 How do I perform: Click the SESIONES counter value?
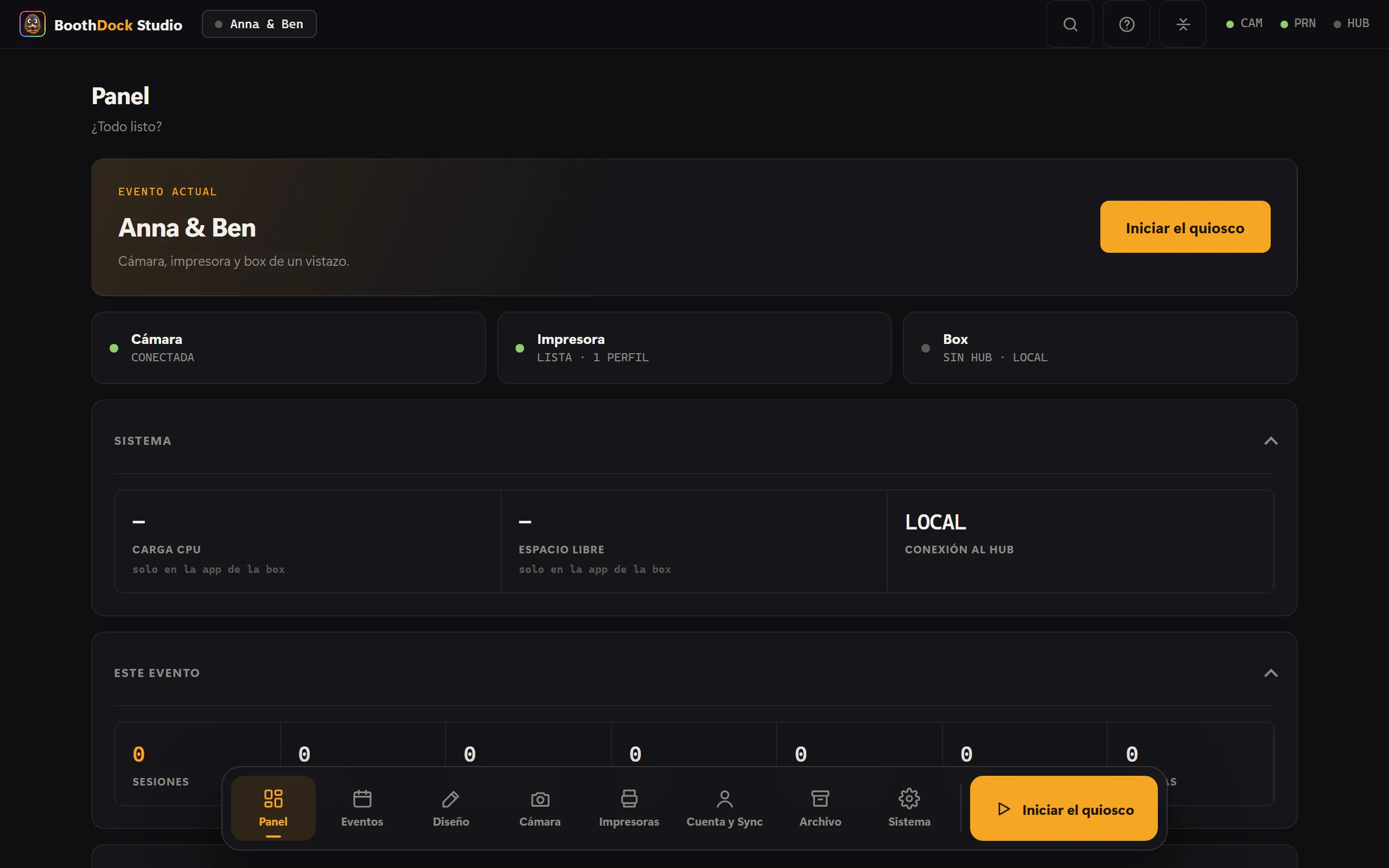coord(139,754)
